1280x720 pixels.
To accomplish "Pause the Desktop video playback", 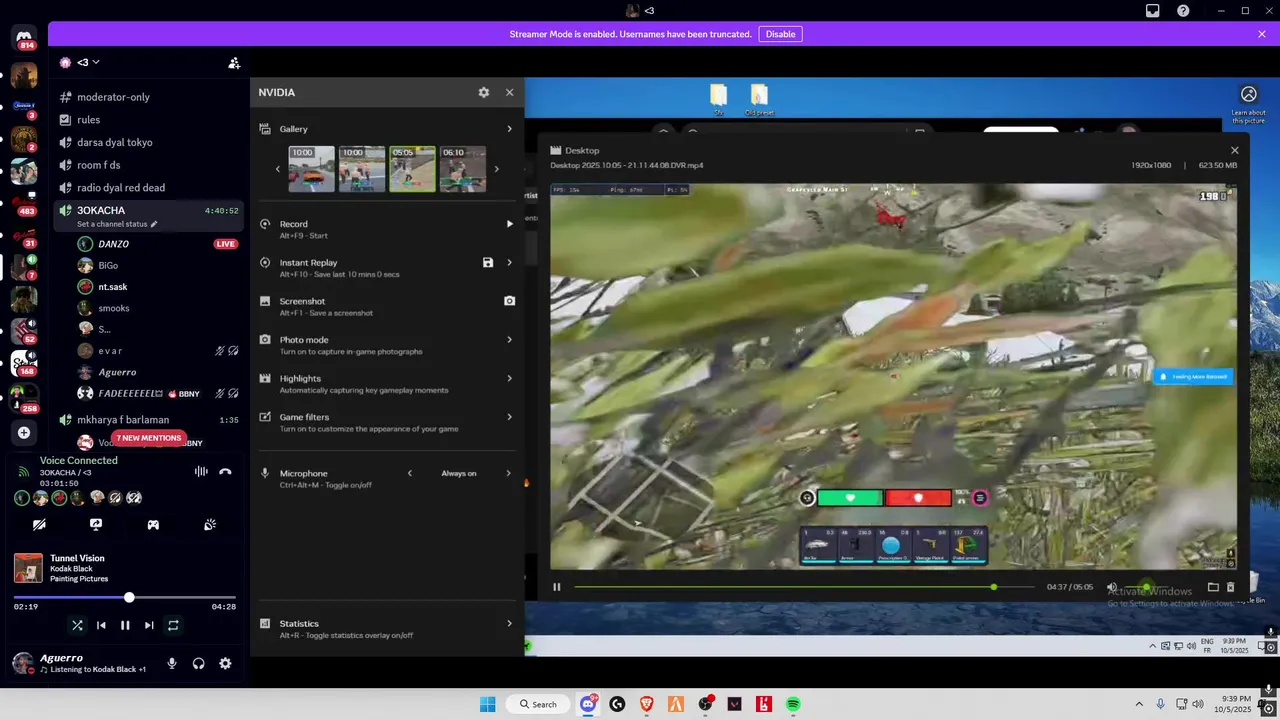I will [557, 587].
